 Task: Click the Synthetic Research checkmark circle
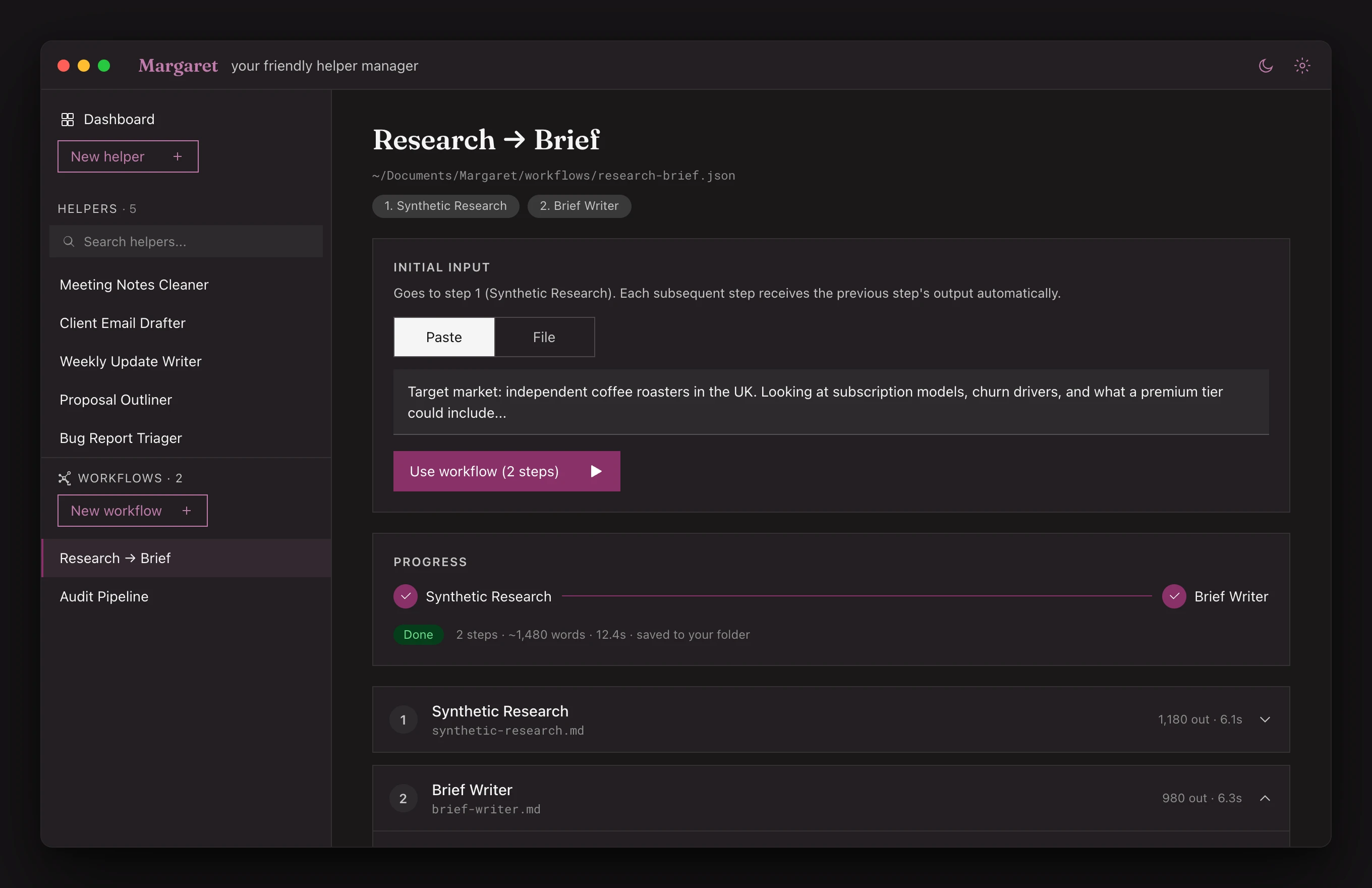point(405,596)
